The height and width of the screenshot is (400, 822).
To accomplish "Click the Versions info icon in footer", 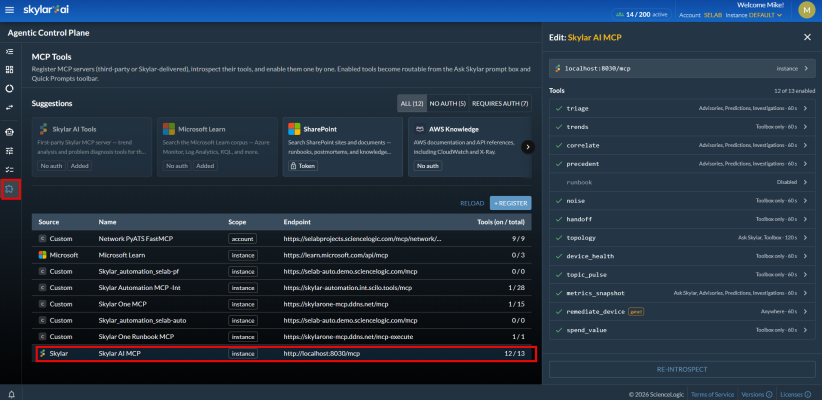I will click(769, 394).
